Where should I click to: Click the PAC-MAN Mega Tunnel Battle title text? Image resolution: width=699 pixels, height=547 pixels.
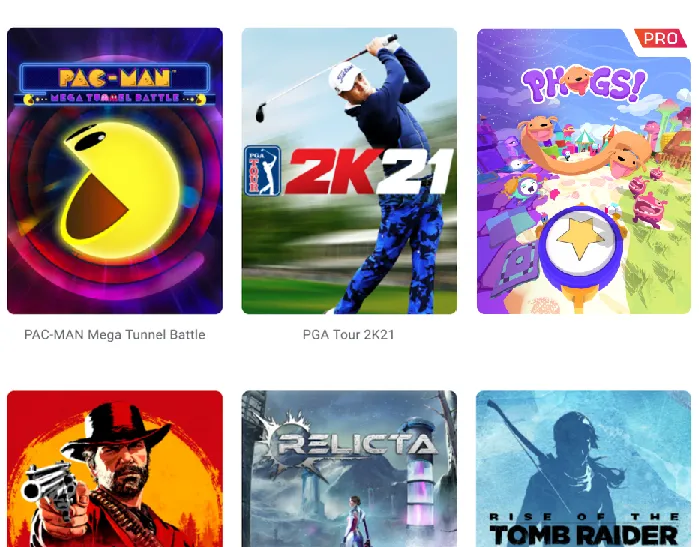pos(115,334)
